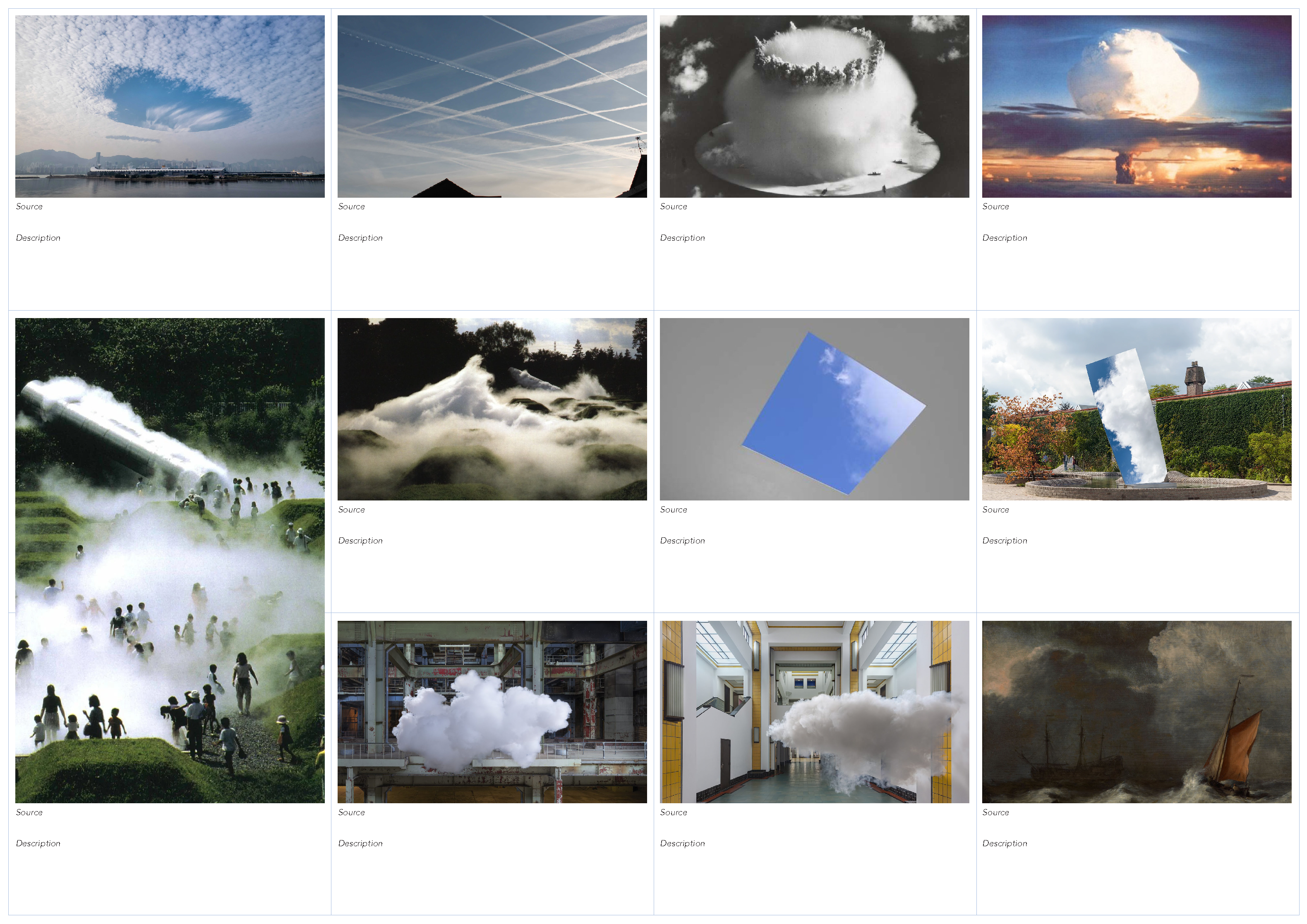Click the indoor cloud in industrial hall
1307x924 pixels.
492,712
